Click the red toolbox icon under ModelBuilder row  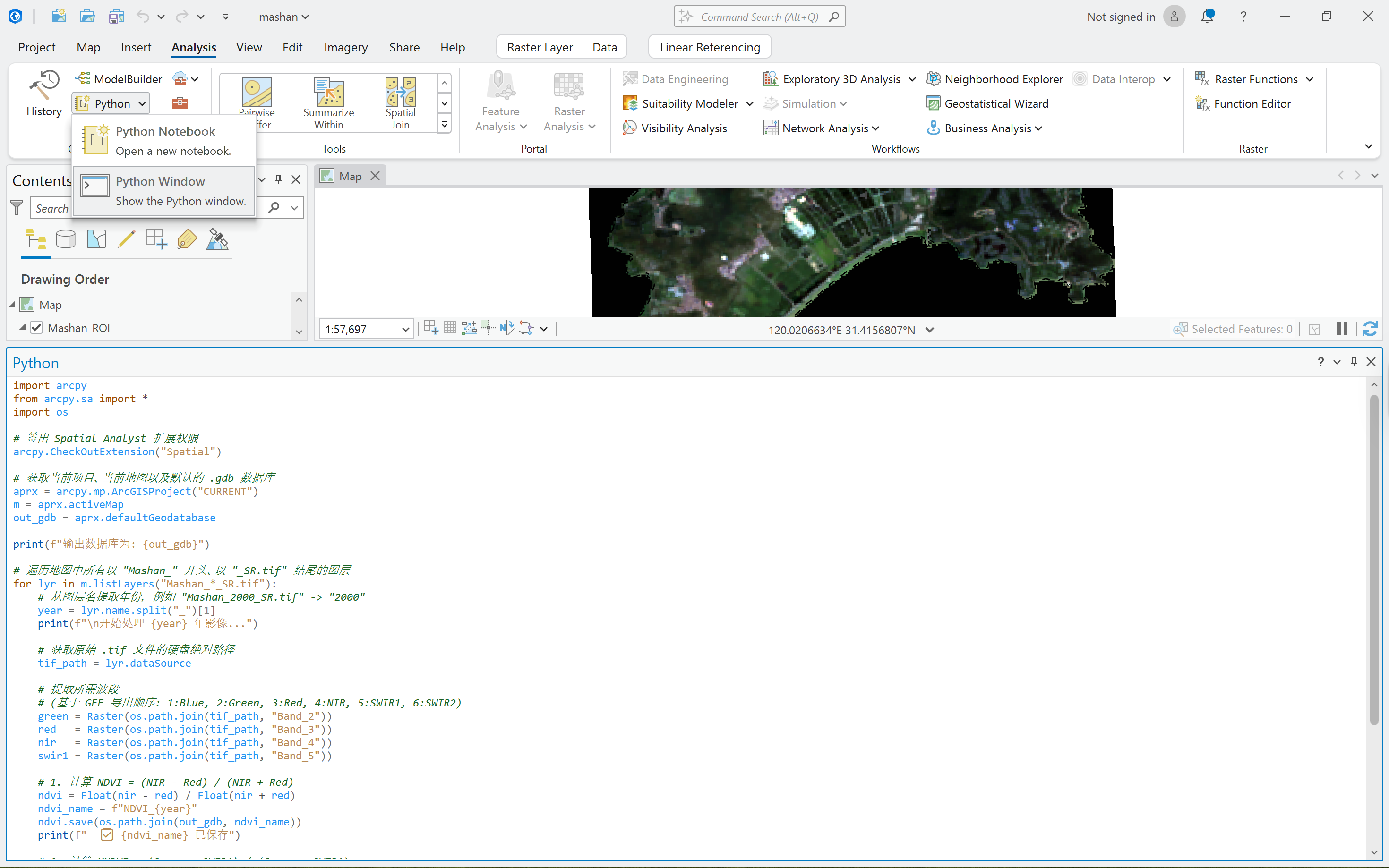(180, 103)
